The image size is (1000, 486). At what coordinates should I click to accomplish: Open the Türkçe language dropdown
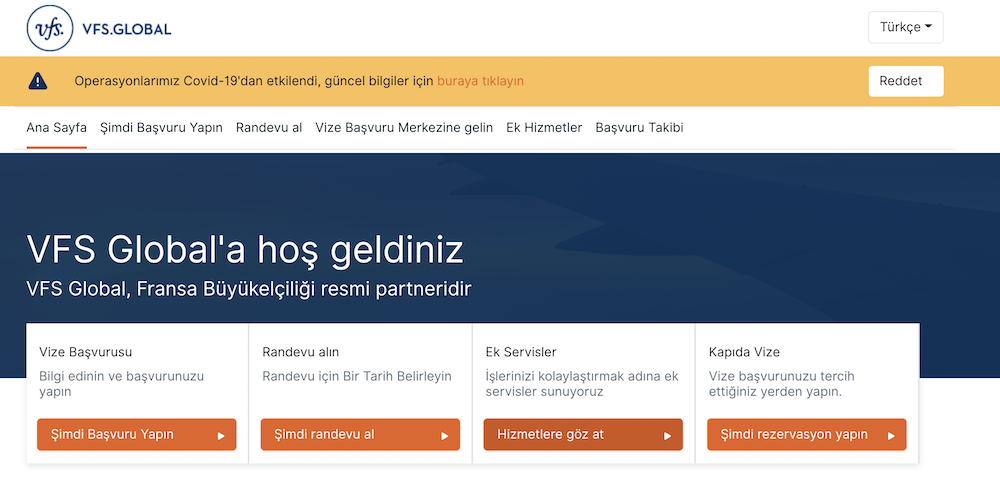[906, 27]
